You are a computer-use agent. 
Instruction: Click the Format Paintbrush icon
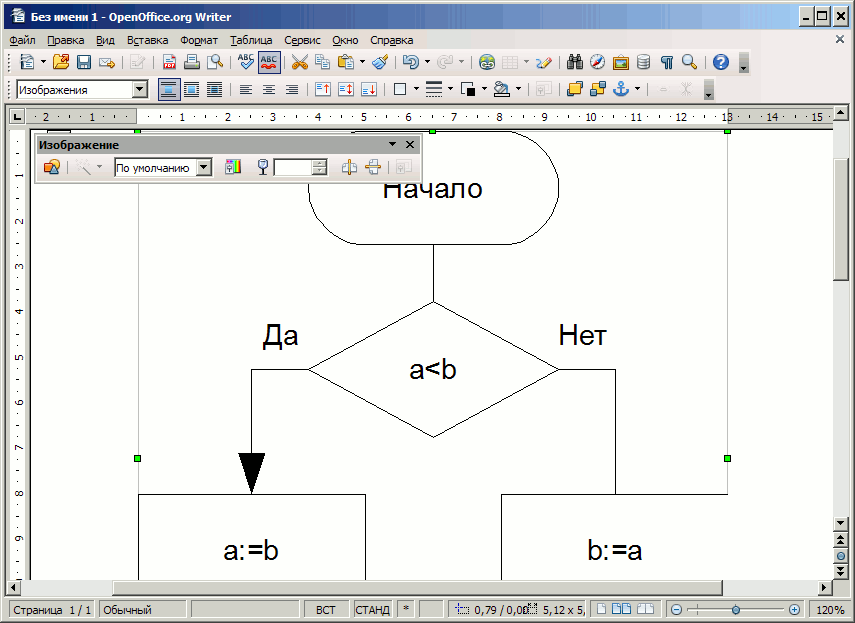tap(380, 62)
